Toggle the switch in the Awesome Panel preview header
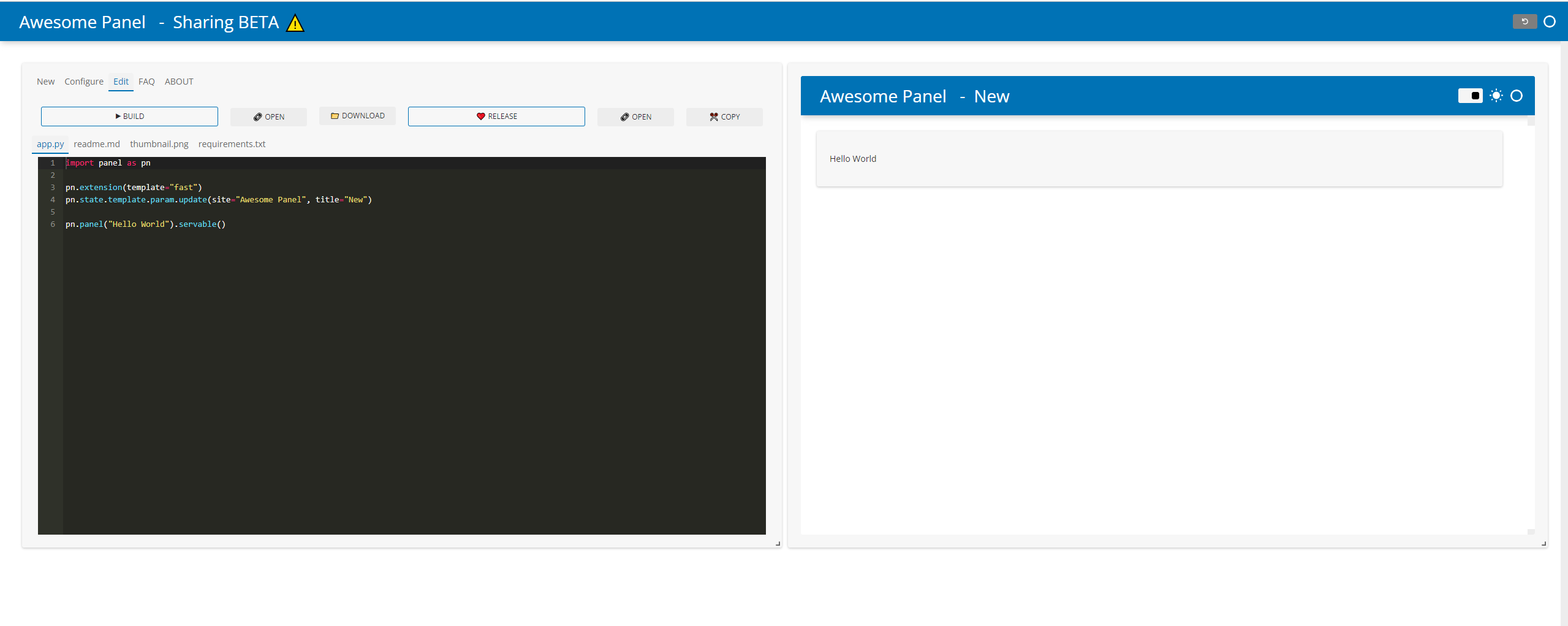1568x626 pixels. tap(1470, 96)
